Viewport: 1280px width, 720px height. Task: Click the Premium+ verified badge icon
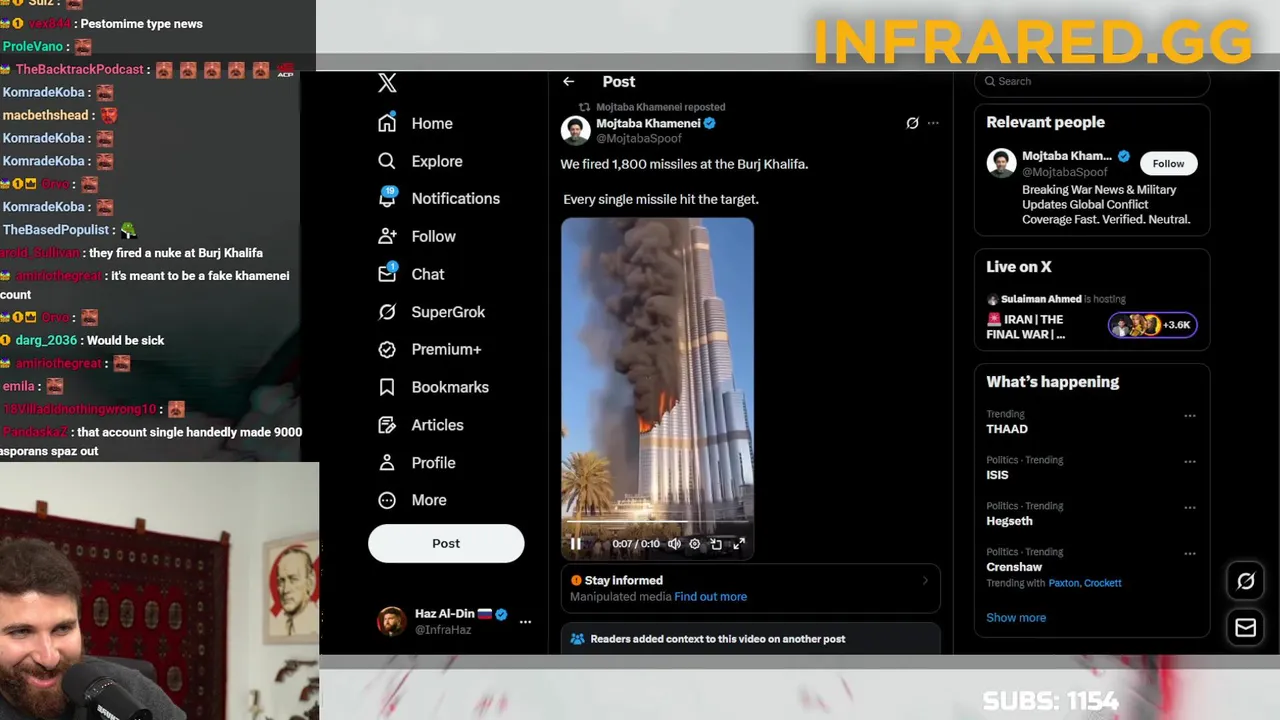pyautogui.click(x=387, y=349)
